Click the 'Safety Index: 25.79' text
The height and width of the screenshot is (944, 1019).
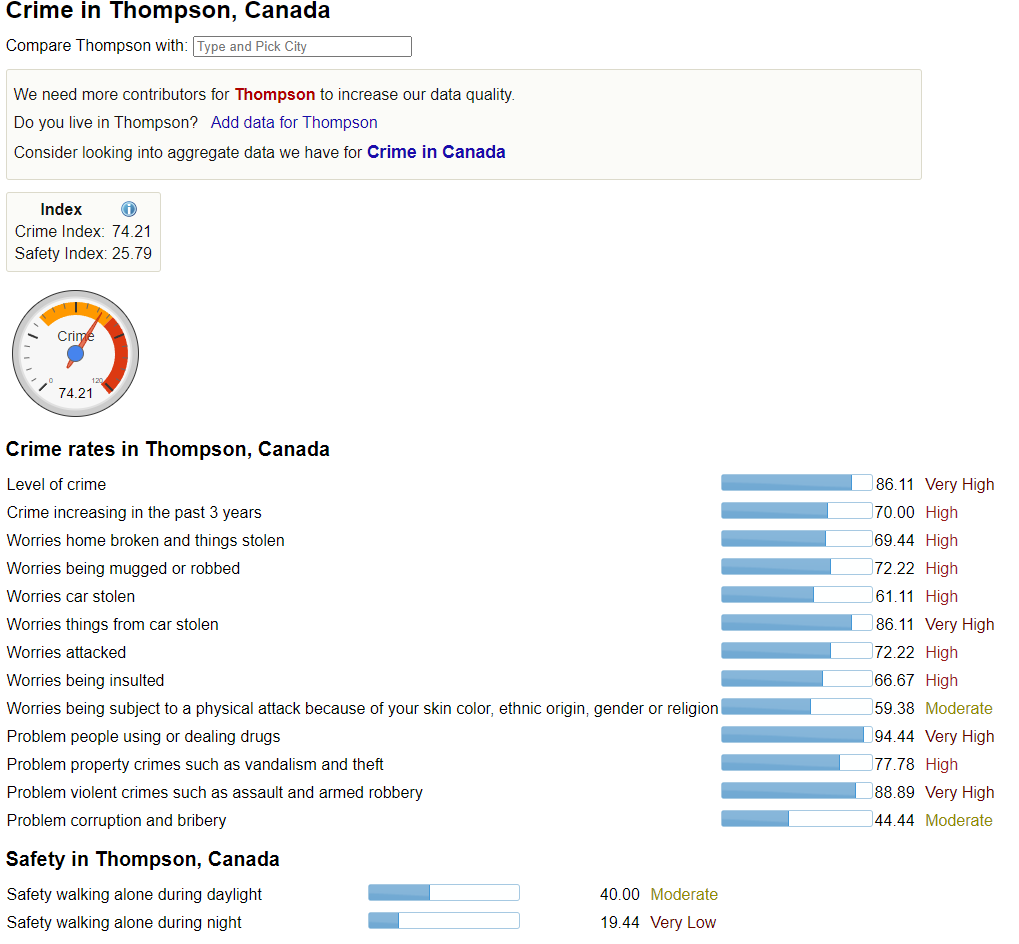tap(83, 253)
